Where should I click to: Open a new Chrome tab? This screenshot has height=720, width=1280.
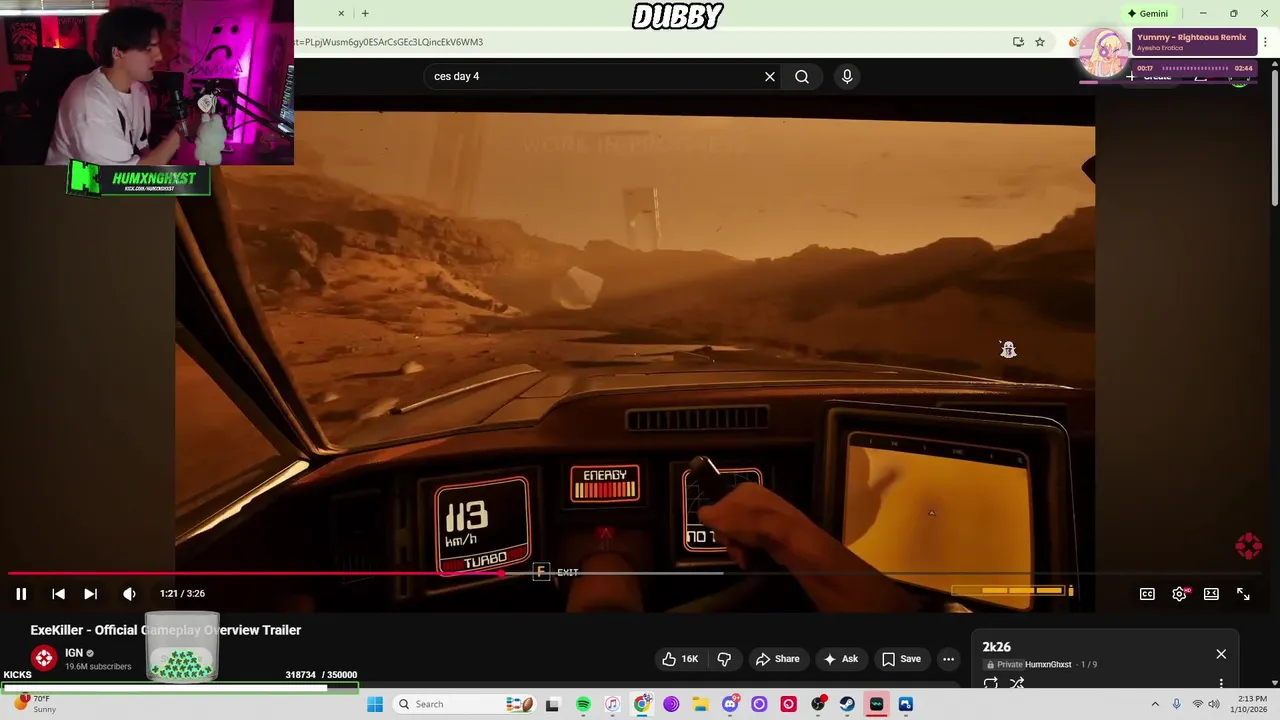[x=365, y=13]
